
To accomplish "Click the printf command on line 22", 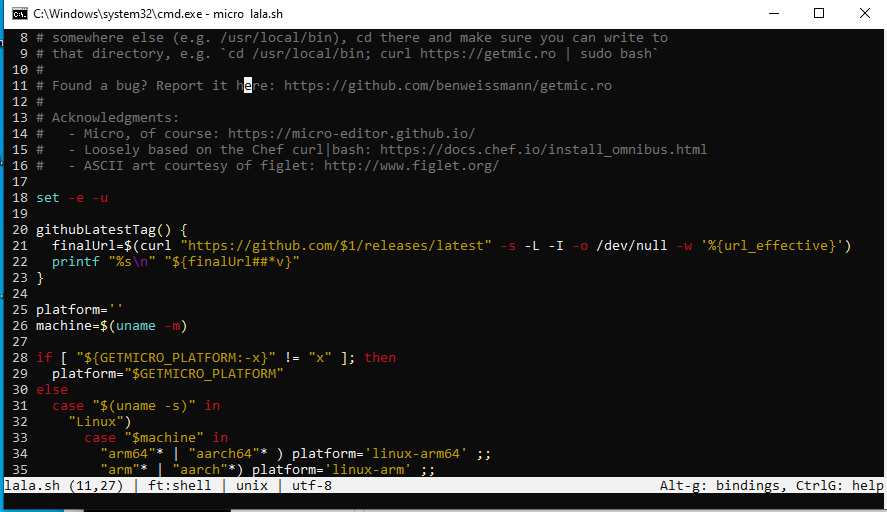I will [x=75, y=261].
